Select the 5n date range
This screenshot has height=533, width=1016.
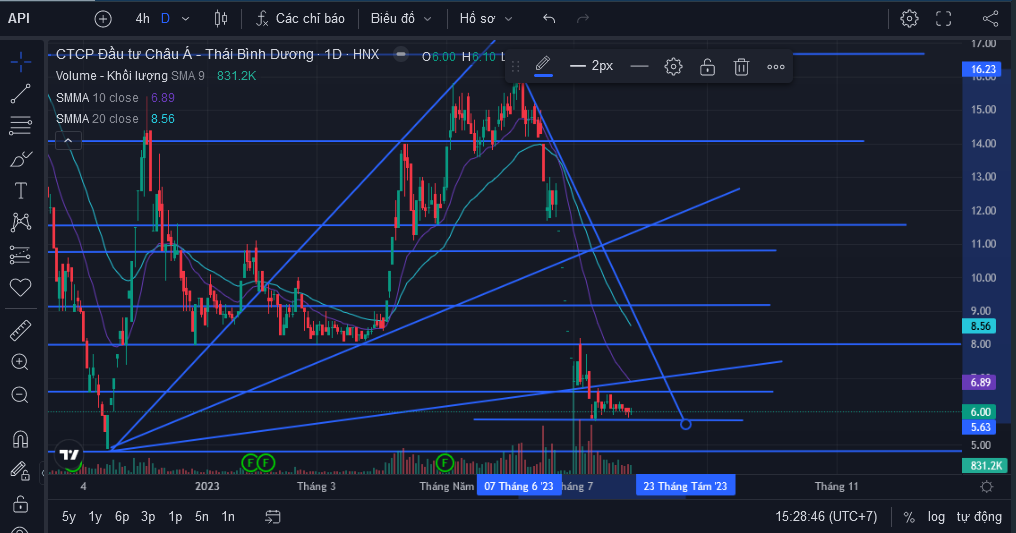click(202, 517)
